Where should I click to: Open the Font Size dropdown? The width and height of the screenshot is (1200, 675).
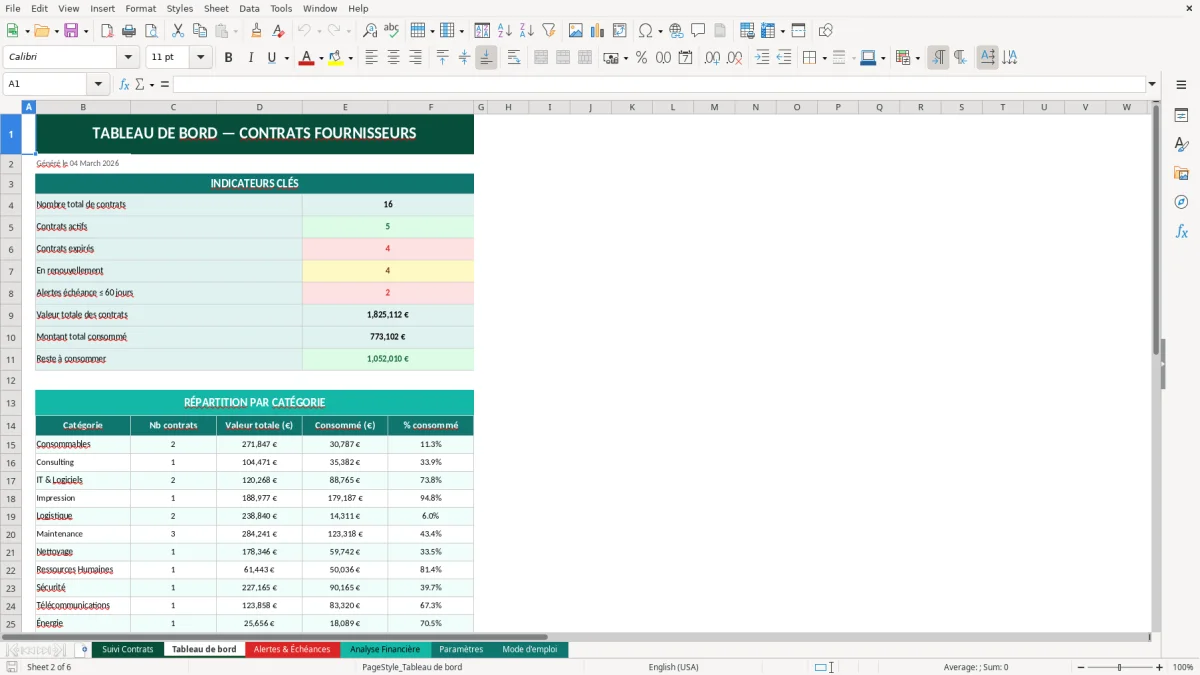click(201, 58)
